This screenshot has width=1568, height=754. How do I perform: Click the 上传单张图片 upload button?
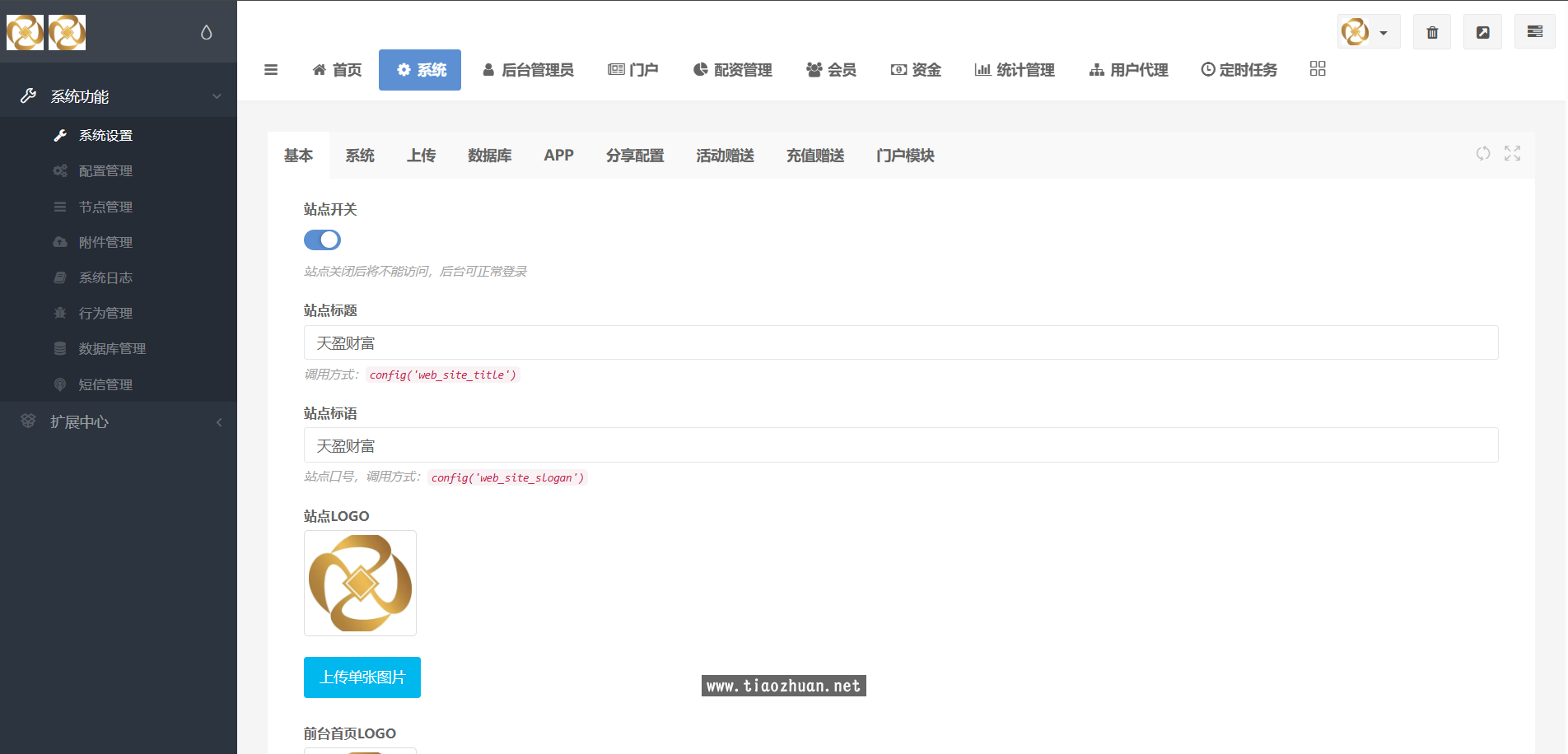coord(362,677)
